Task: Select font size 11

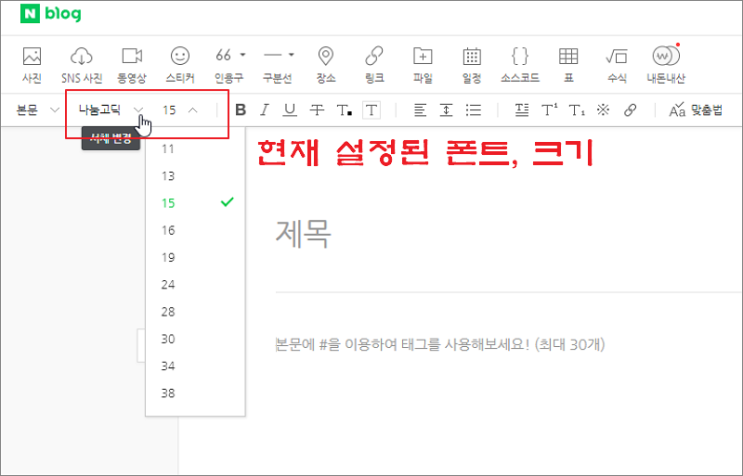Action: pyautogui.click(x=195, y=149)
